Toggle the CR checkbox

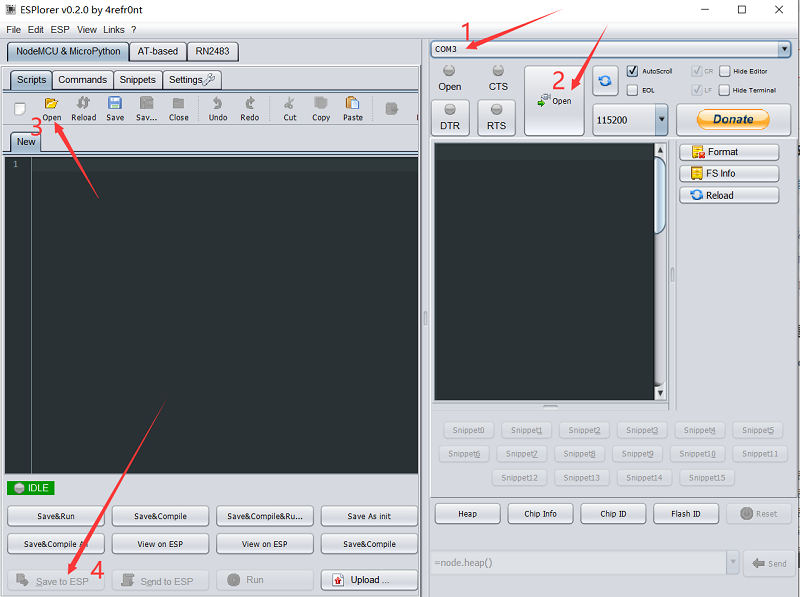(x=696, y=71)
